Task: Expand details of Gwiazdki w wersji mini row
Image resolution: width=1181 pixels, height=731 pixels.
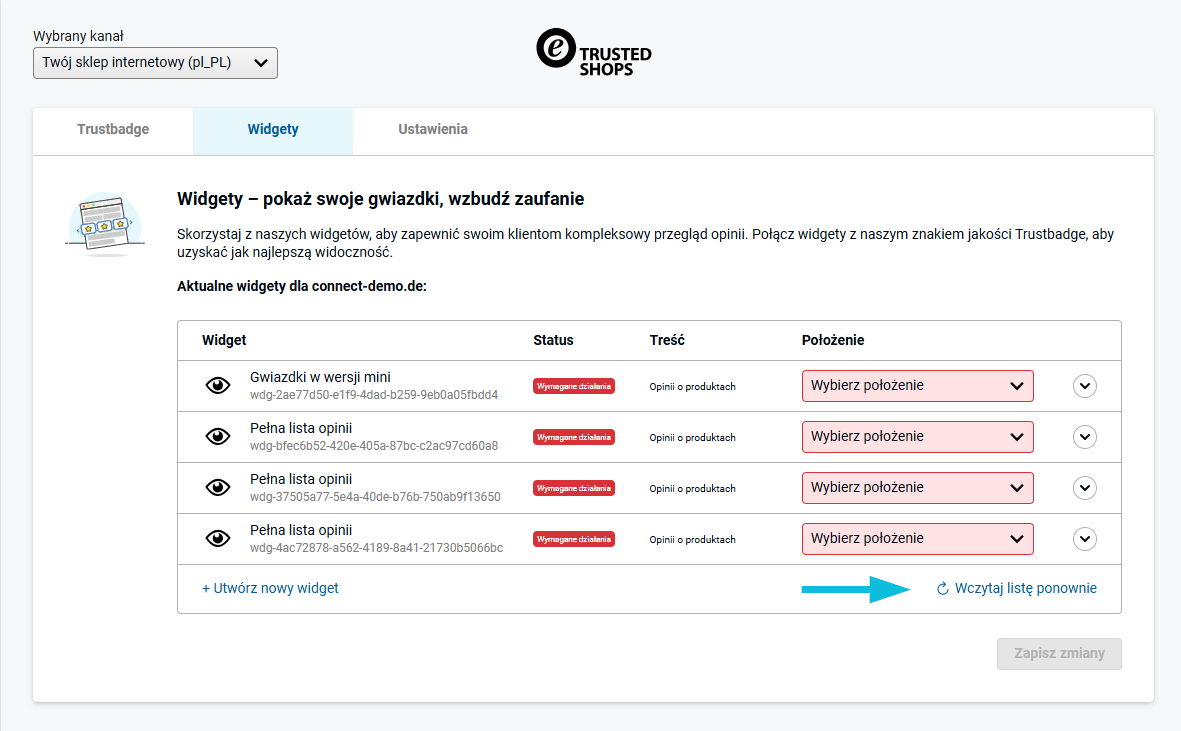Action: point(1085,386)
